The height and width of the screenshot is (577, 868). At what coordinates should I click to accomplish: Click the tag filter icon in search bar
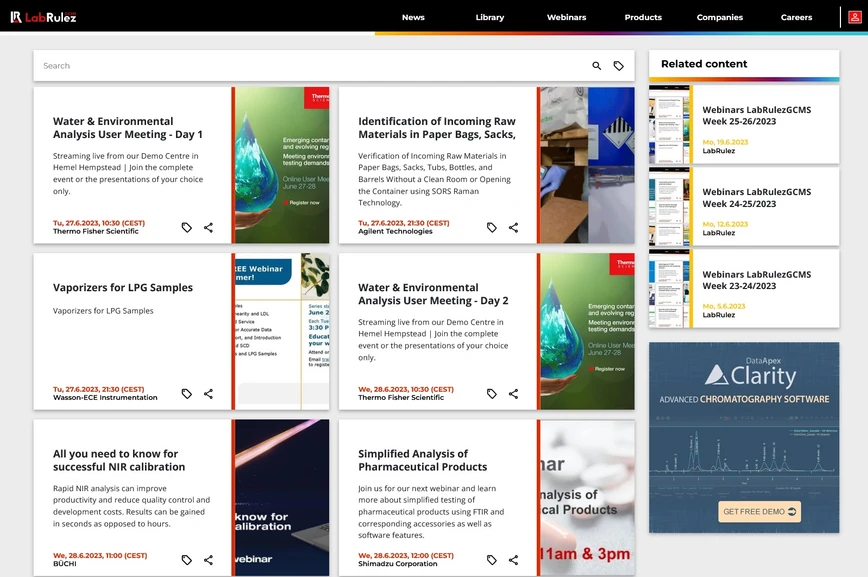[x=618, y=66]
